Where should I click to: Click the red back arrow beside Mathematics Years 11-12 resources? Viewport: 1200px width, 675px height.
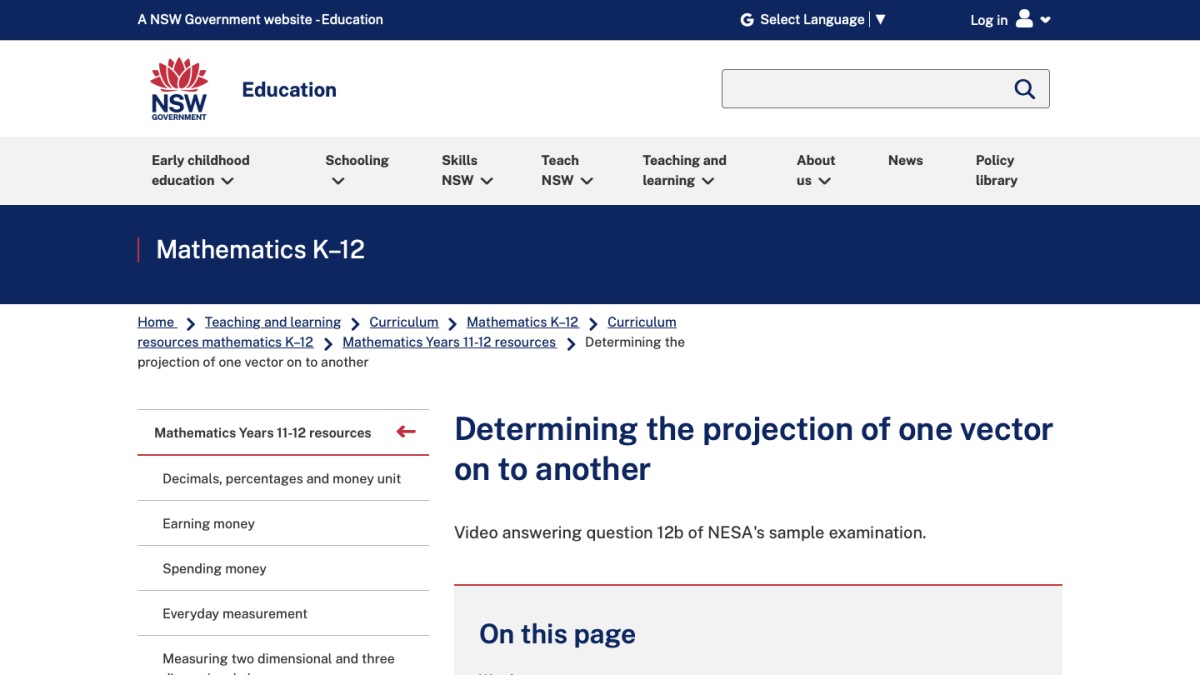click(x=406, y=431)
